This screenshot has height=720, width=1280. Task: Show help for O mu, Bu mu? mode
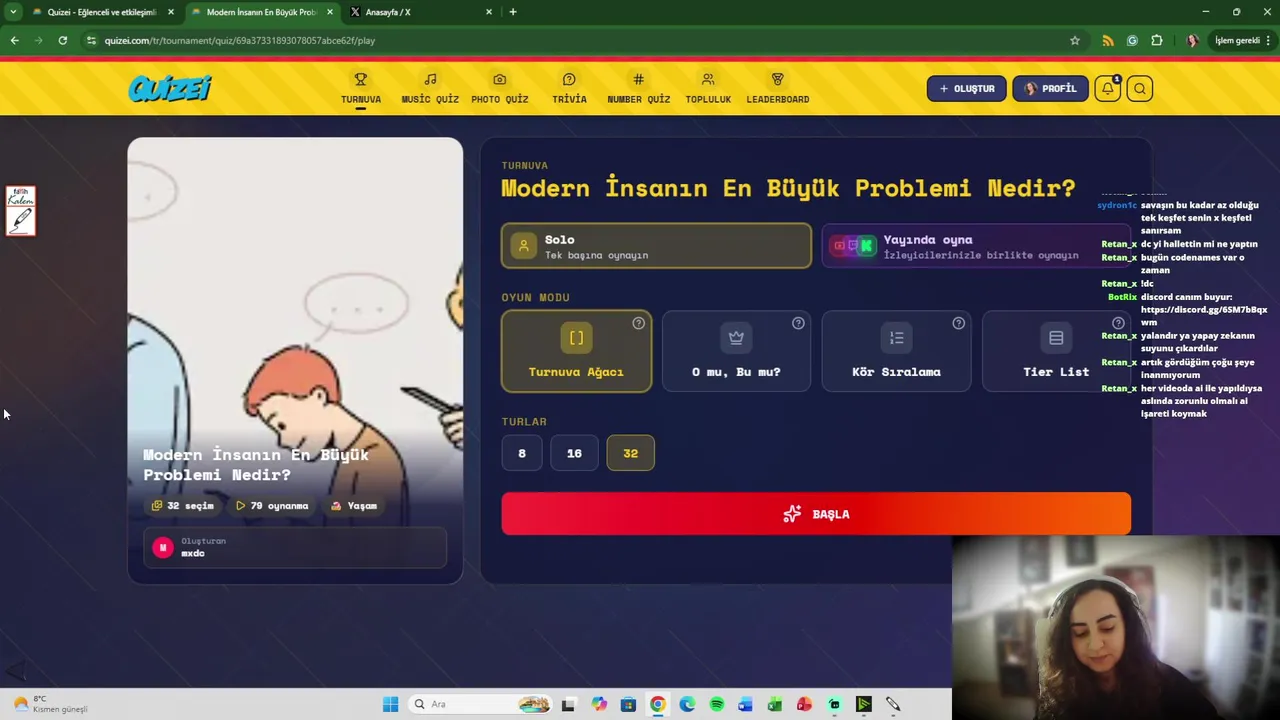coord(798,323)
